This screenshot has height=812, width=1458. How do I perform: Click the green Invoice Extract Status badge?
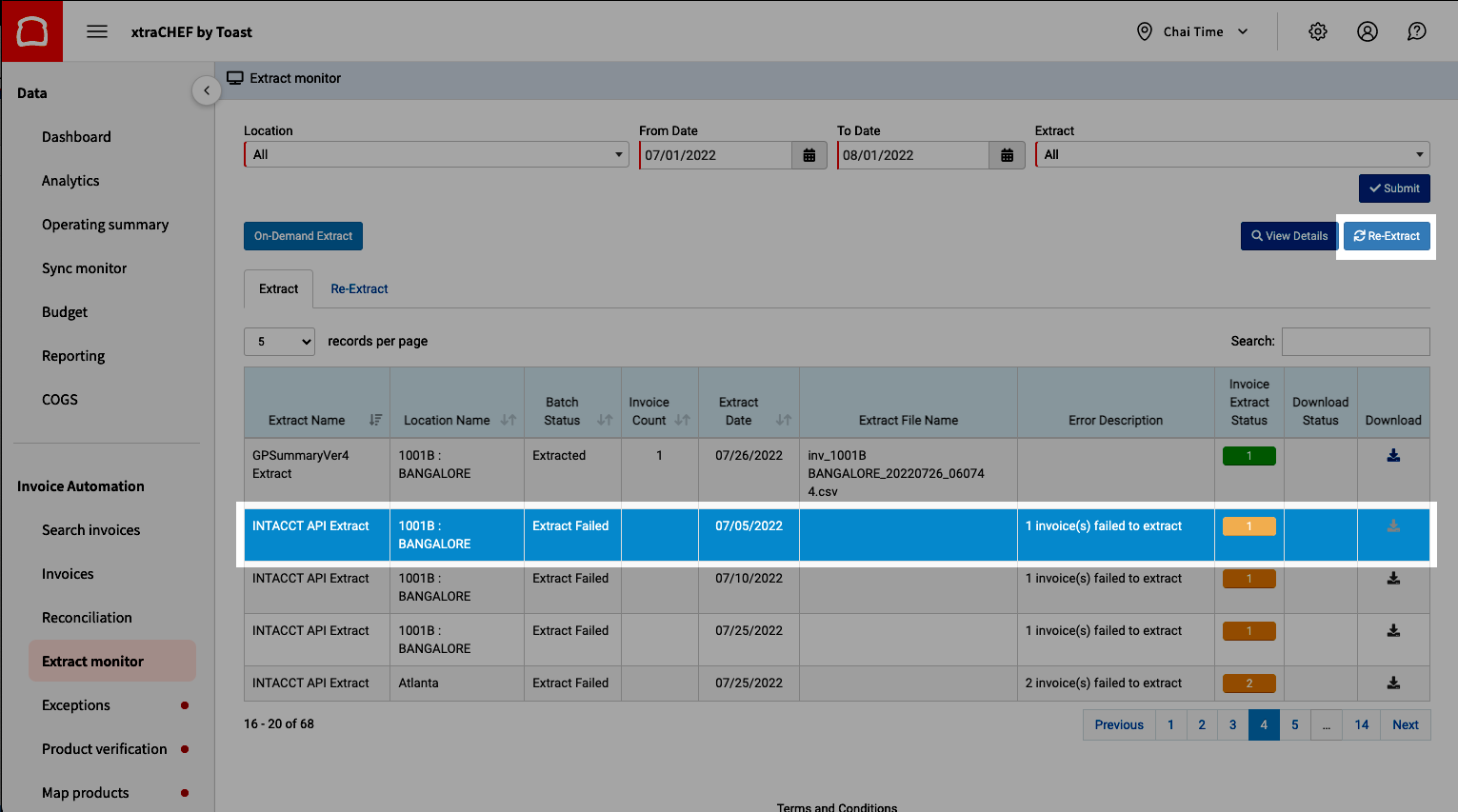click(1248, 456)
